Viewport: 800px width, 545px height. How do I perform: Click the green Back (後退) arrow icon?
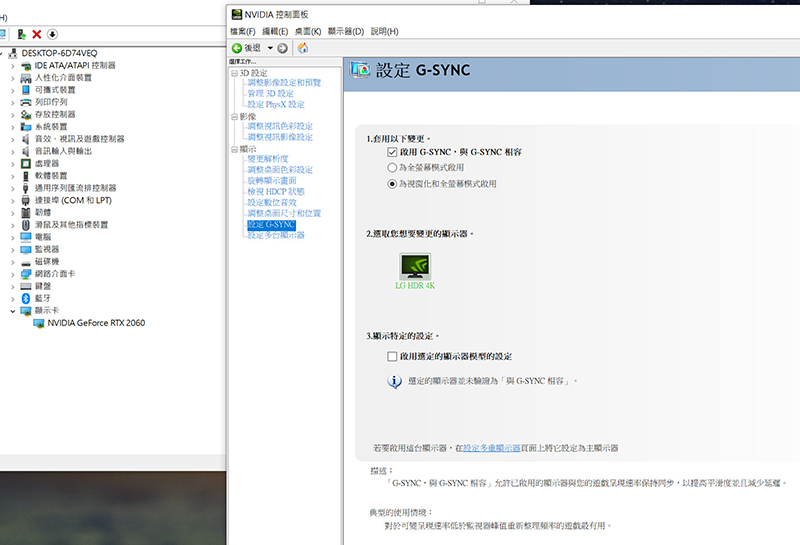pos(237,48)
